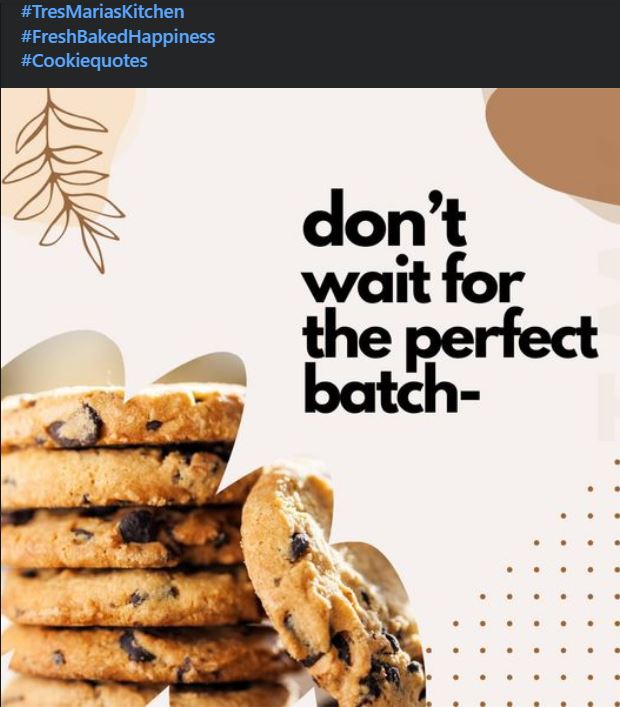This screenshot has width=620, height=707.
Task: Click the "wait for" text line
Action: pos(414,280)
